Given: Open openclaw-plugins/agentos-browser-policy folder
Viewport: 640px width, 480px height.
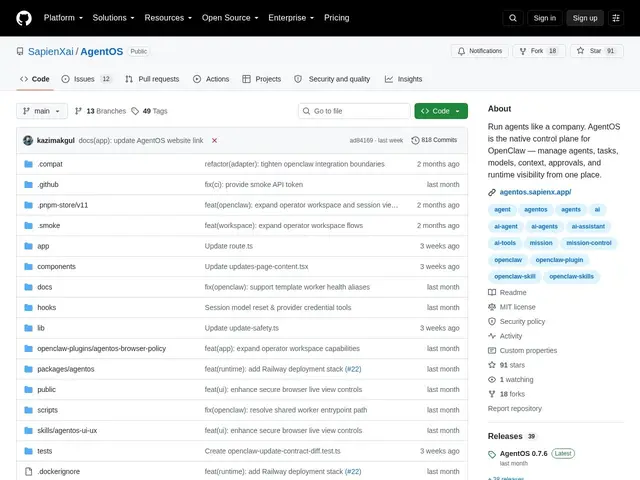Looking at the screenshot, I should point(102,349).
